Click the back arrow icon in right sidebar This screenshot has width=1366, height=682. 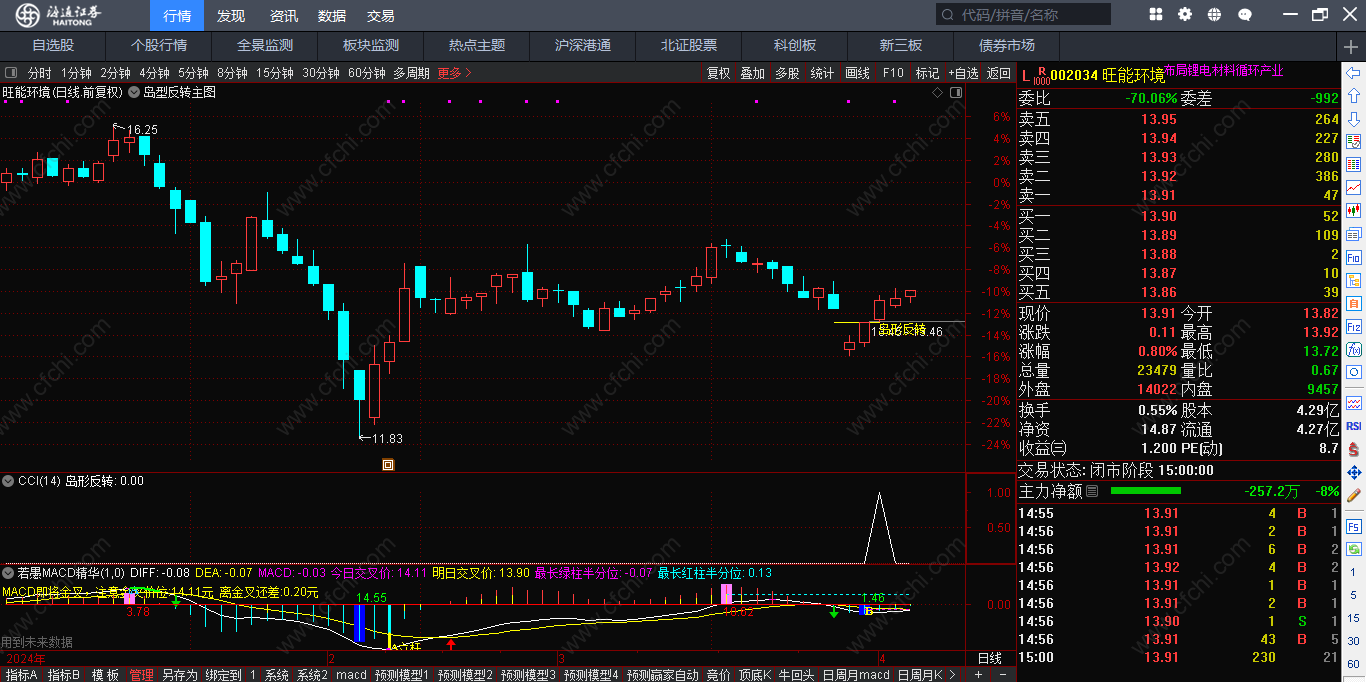pyautogui.click(x=1354, y=73)
